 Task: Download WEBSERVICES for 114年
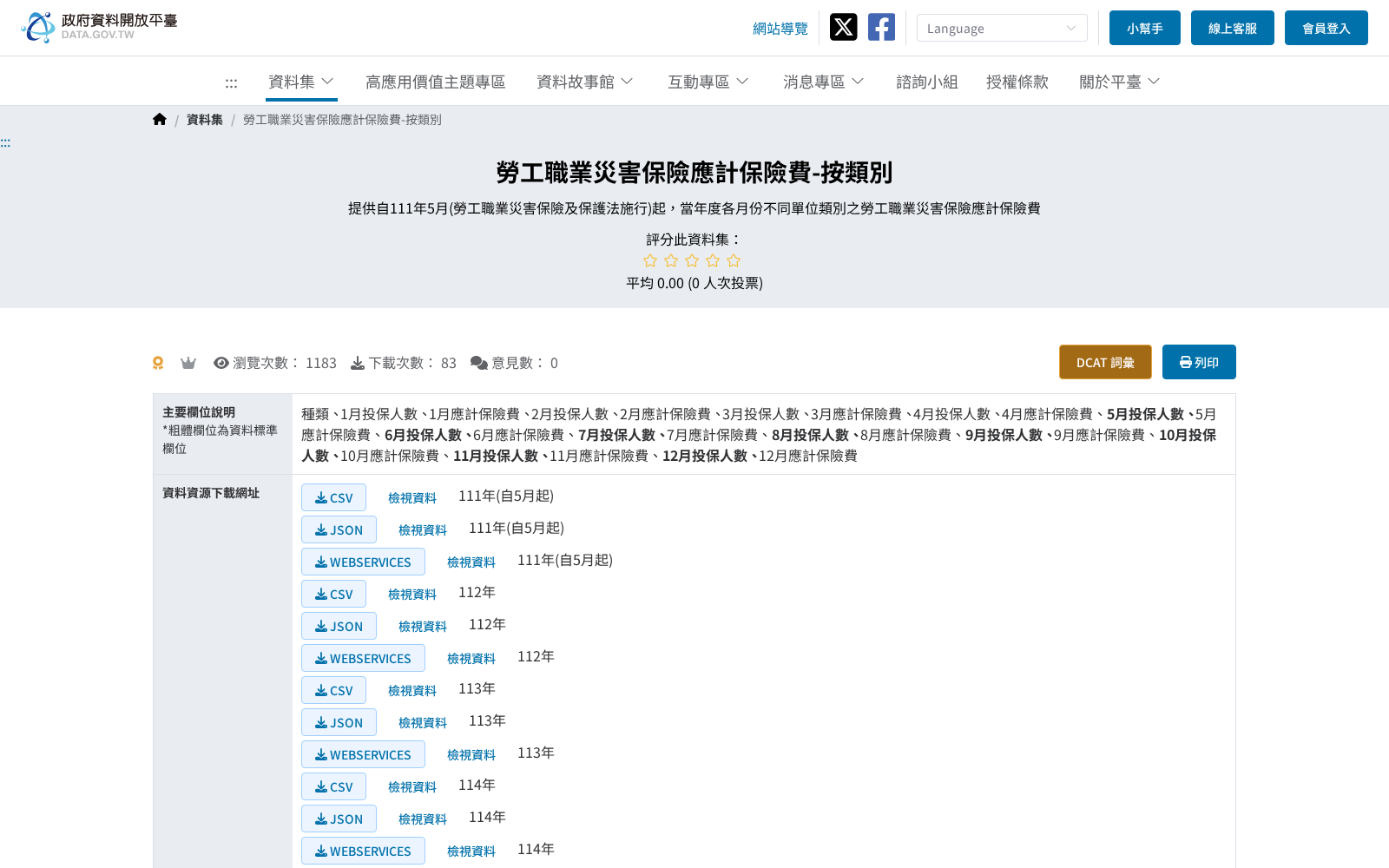[x=363, y=851]
